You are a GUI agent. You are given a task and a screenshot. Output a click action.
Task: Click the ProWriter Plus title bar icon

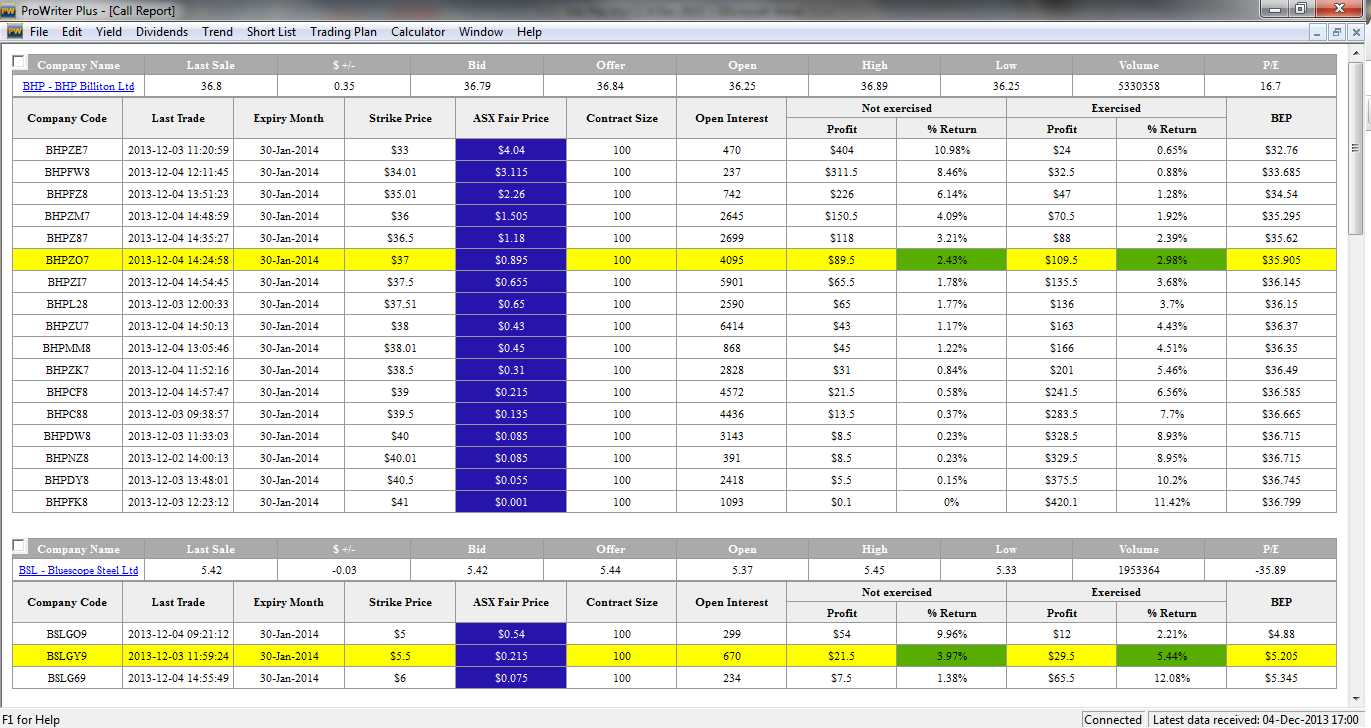[10, 10]
